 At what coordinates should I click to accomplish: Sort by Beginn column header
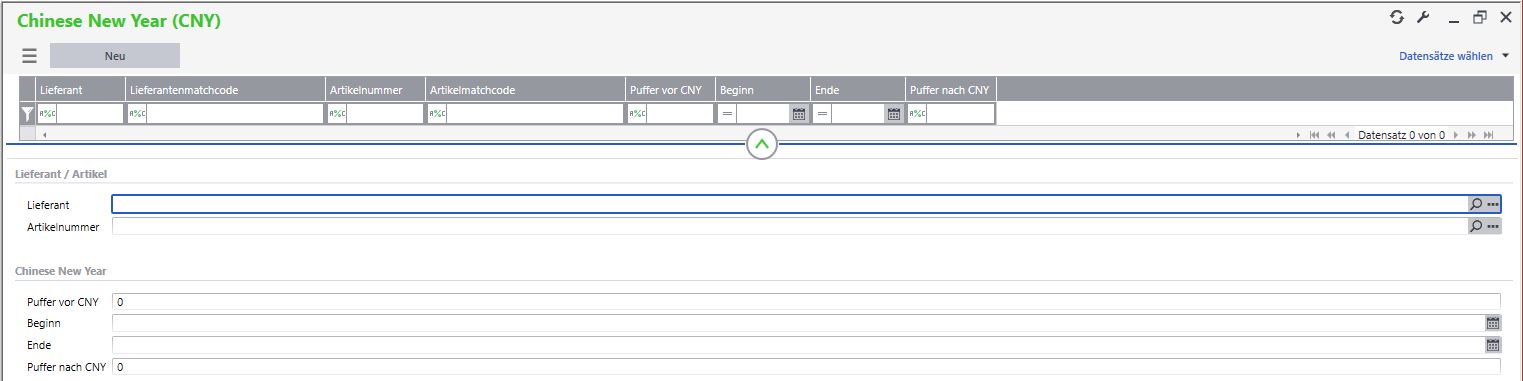(x=762, y=90)
